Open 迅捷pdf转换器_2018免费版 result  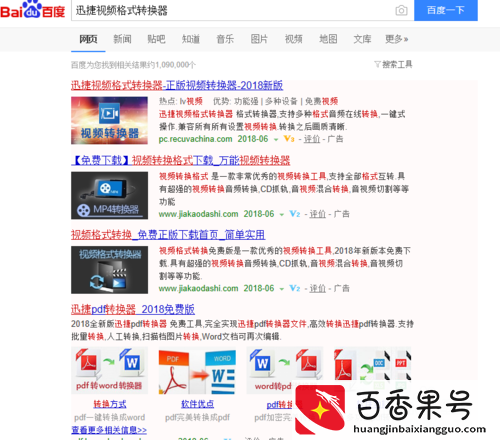click(133, 310)
